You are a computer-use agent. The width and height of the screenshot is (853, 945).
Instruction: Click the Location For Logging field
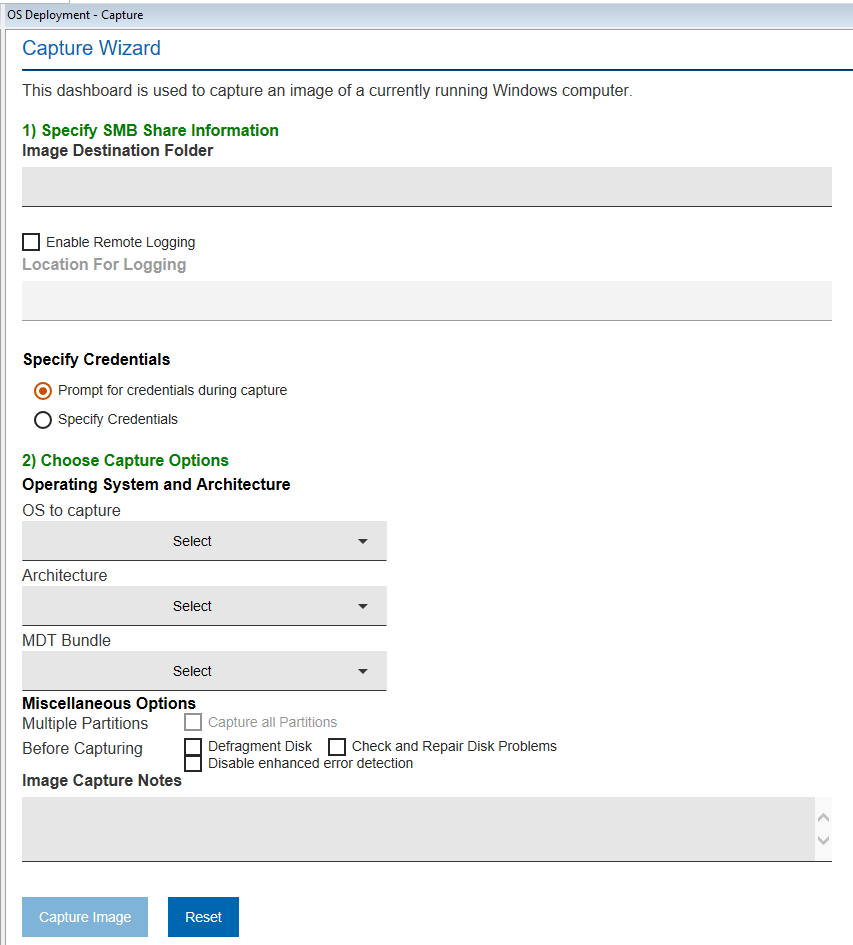point(426,300)
